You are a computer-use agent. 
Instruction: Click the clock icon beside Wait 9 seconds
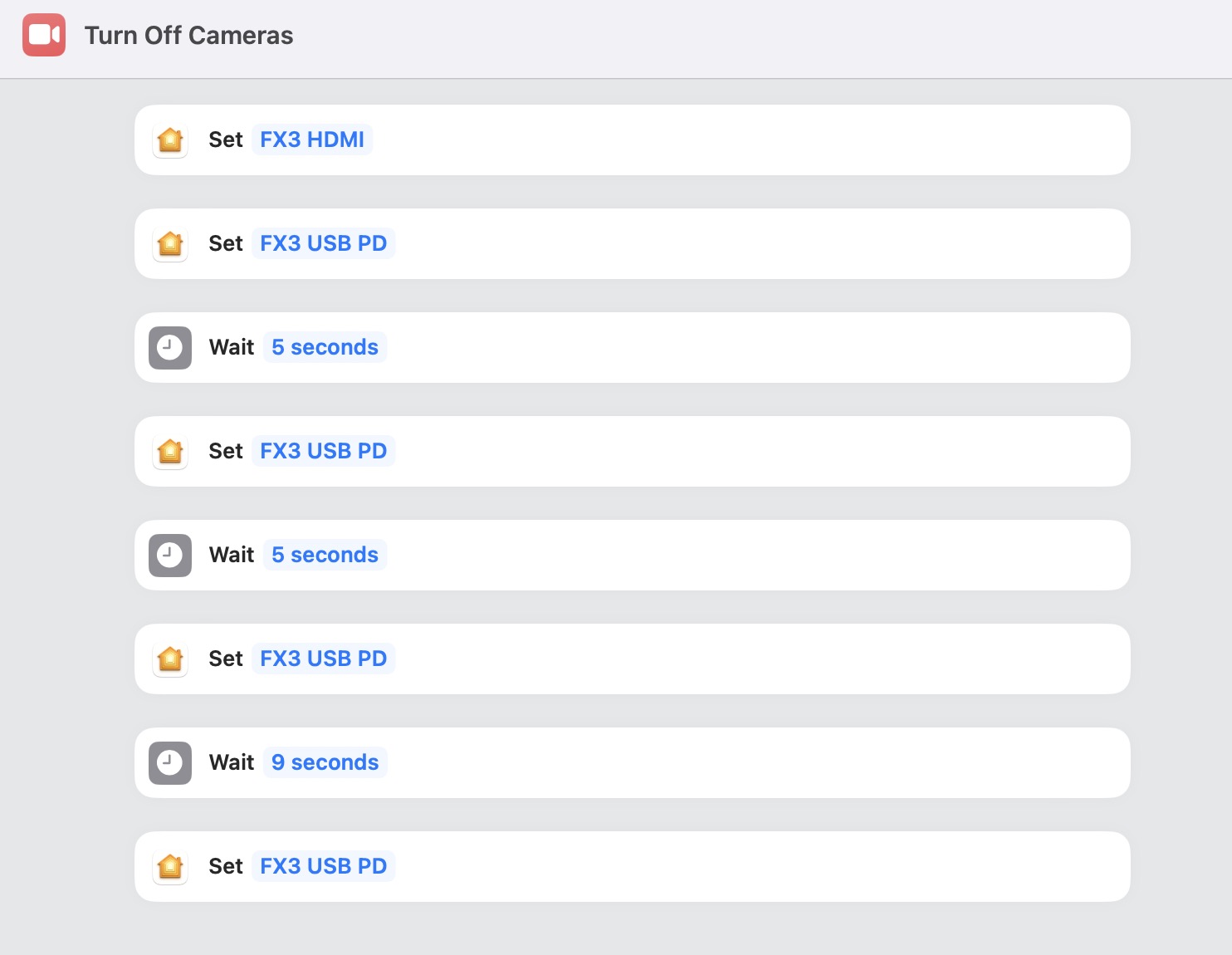click(x=170, y=762)
